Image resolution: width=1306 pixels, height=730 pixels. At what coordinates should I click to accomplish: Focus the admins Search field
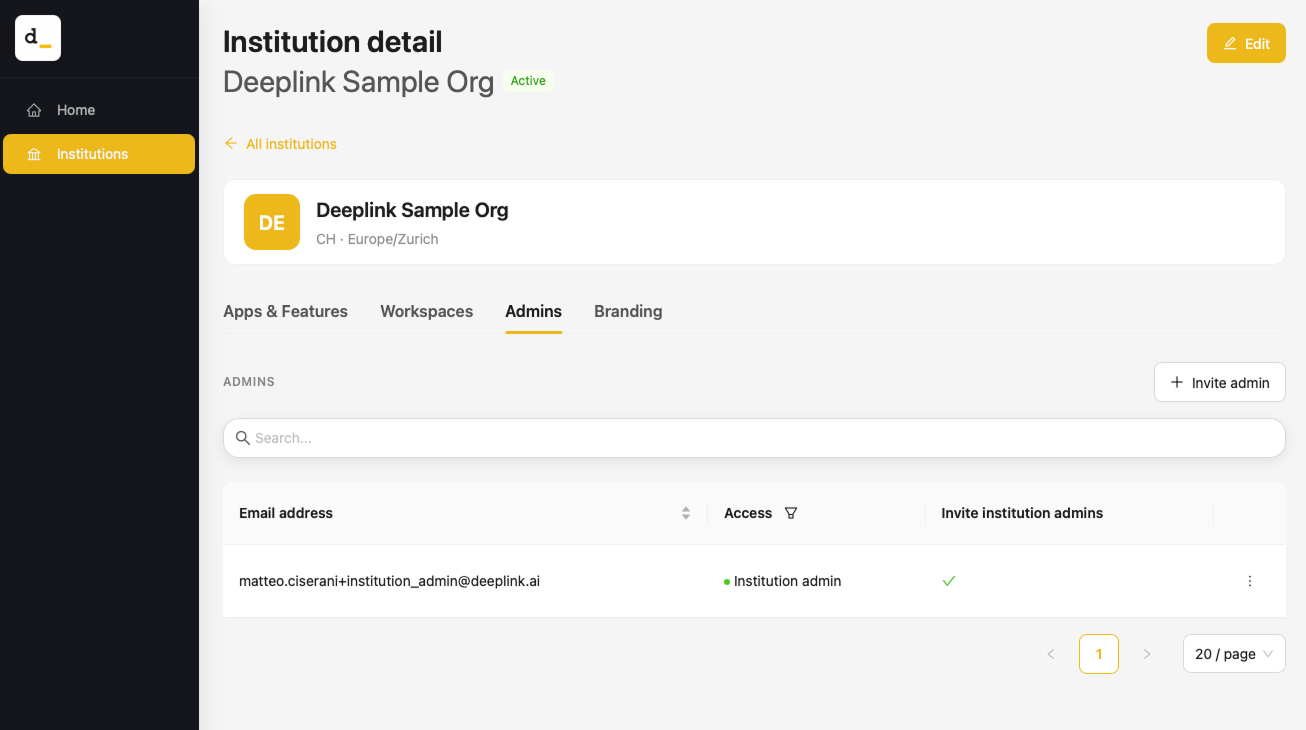point(754,438)
